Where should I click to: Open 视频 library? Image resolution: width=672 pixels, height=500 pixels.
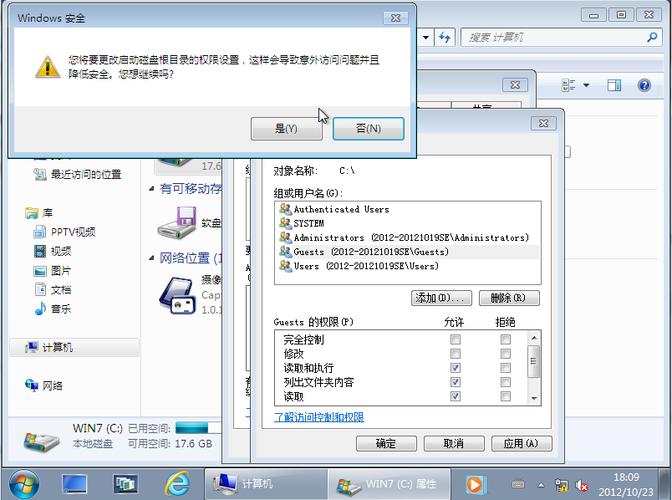tap(53, 251)
